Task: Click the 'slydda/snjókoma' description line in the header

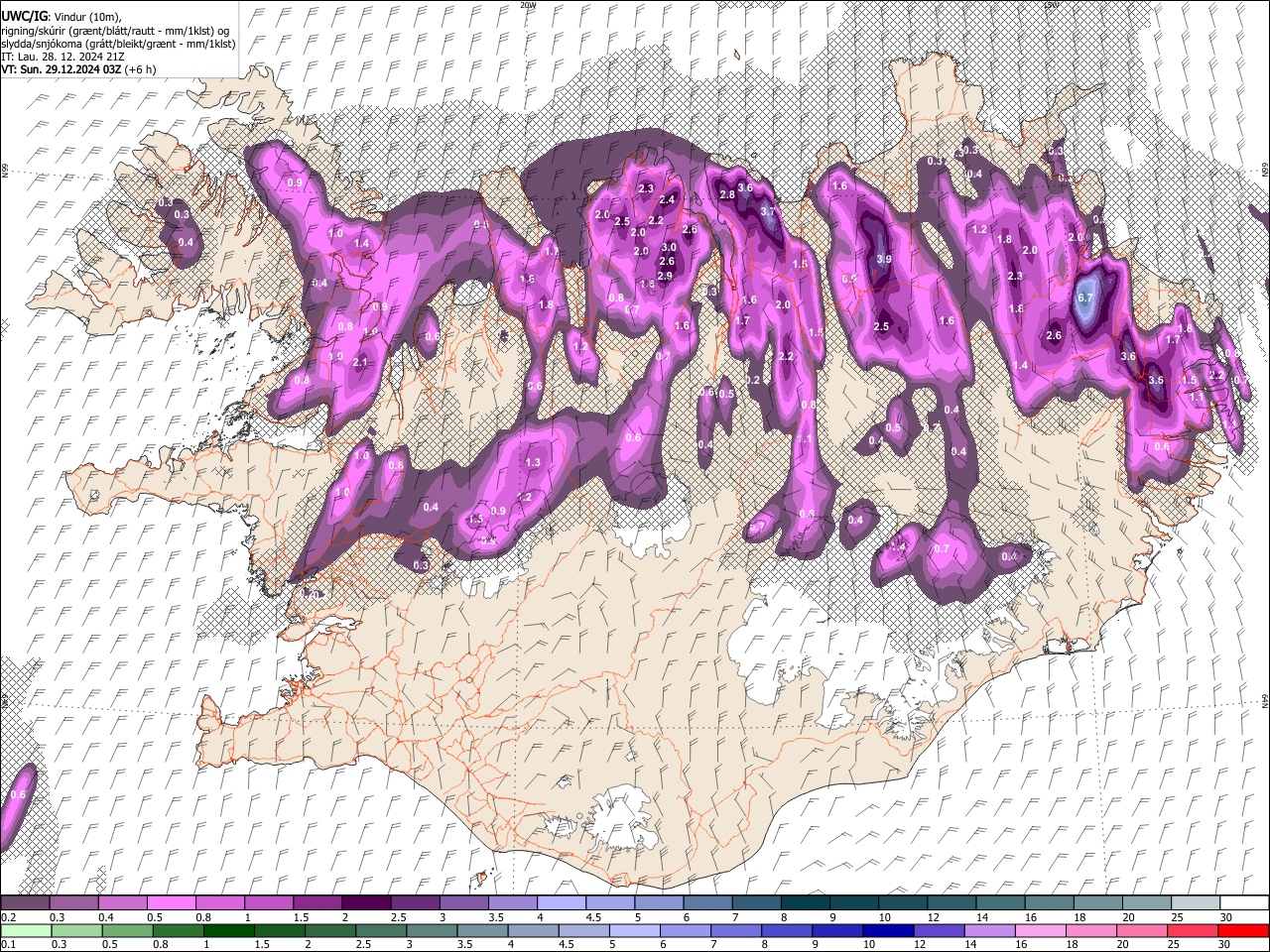Action: pyautogui.click(x=118, y=44)
